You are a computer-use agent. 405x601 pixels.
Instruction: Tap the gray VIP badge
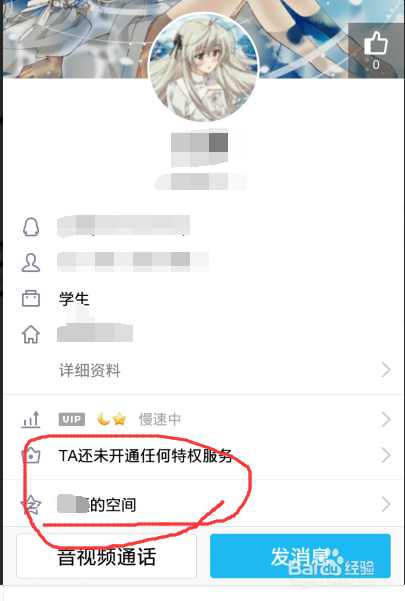click(x=72, y=419)
